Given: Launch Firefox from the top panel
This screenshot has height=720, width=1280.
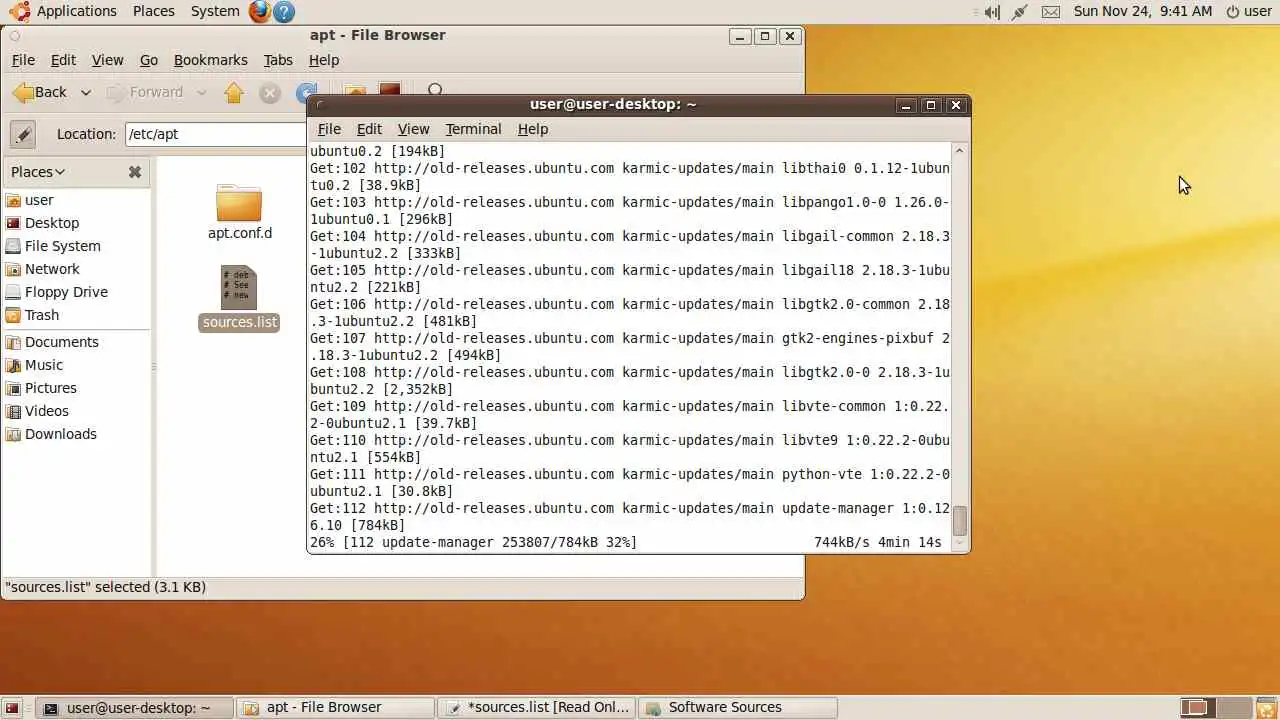Looking at the screenshot, I should click(260, 11).
